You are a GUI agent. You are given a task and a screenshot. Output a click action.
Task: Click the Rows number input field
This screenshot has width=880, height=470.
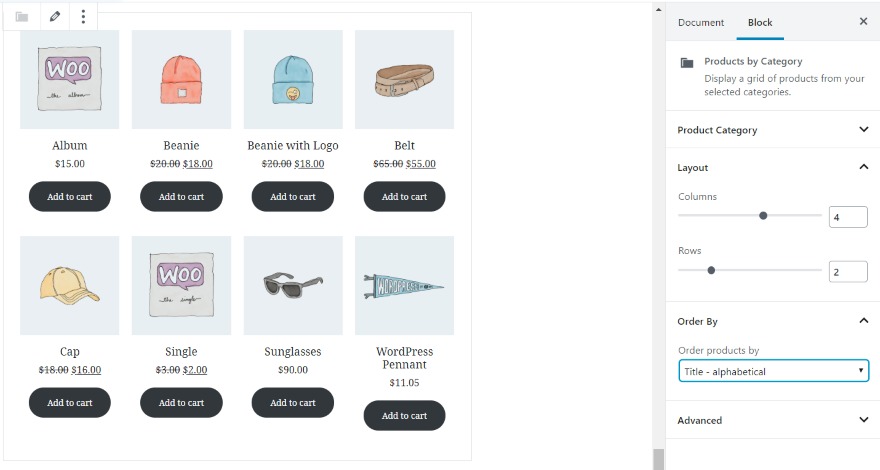[848, 272]
